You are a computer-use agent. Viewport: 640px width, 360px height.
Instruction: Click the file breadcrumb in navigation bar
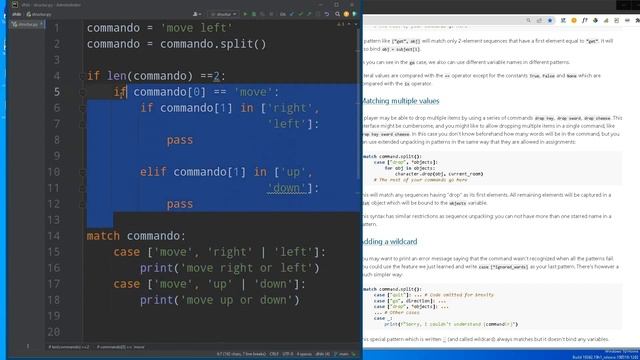tap(39, 14)
